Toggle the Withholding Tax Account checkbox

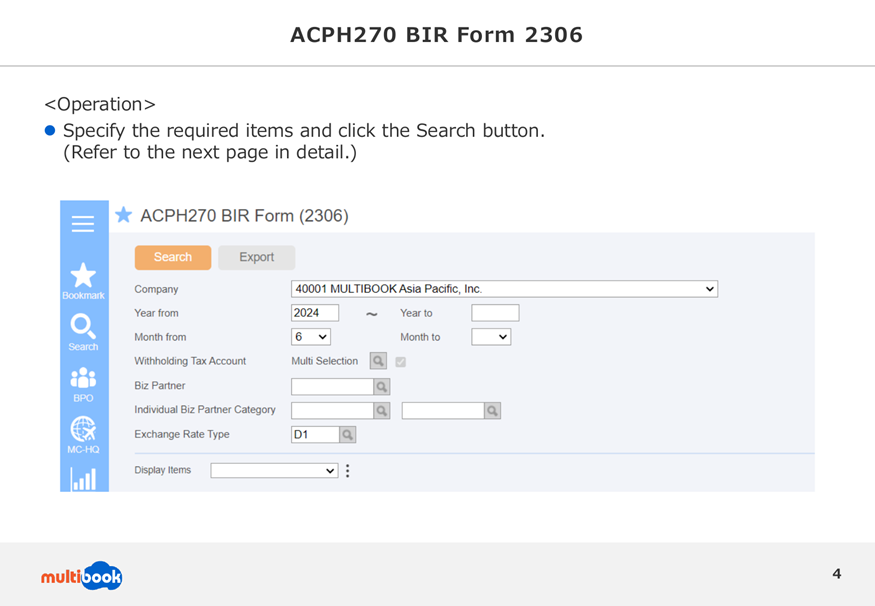[401, 362]
